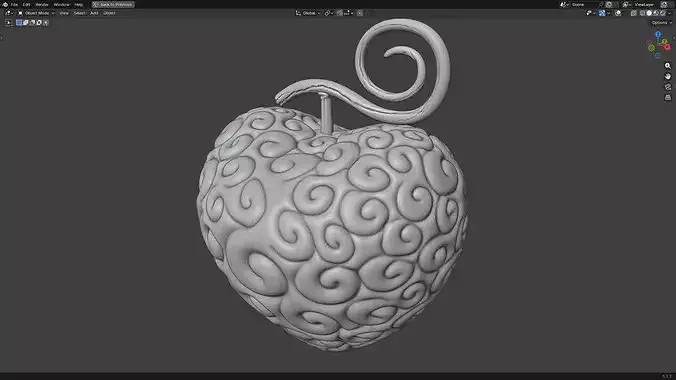Open the viewport View menu
676x380 pixels.
[64, 13]
